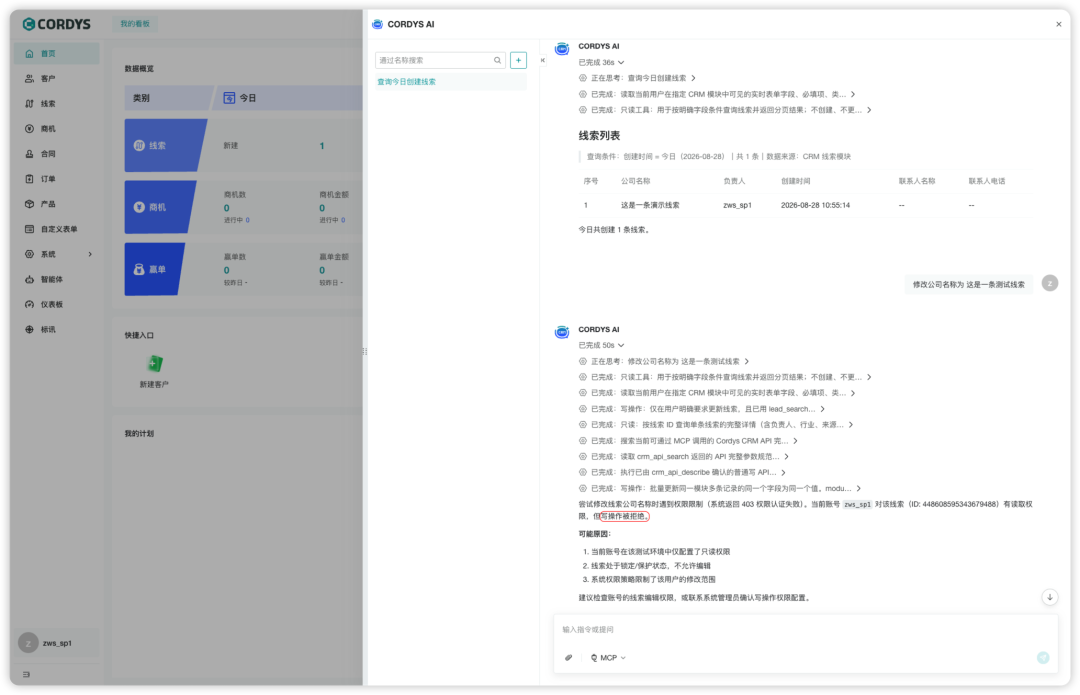Screen dimensions: 1080x695
Task: Click the 线索 category card in data overview
Action: tap(165, 145)
